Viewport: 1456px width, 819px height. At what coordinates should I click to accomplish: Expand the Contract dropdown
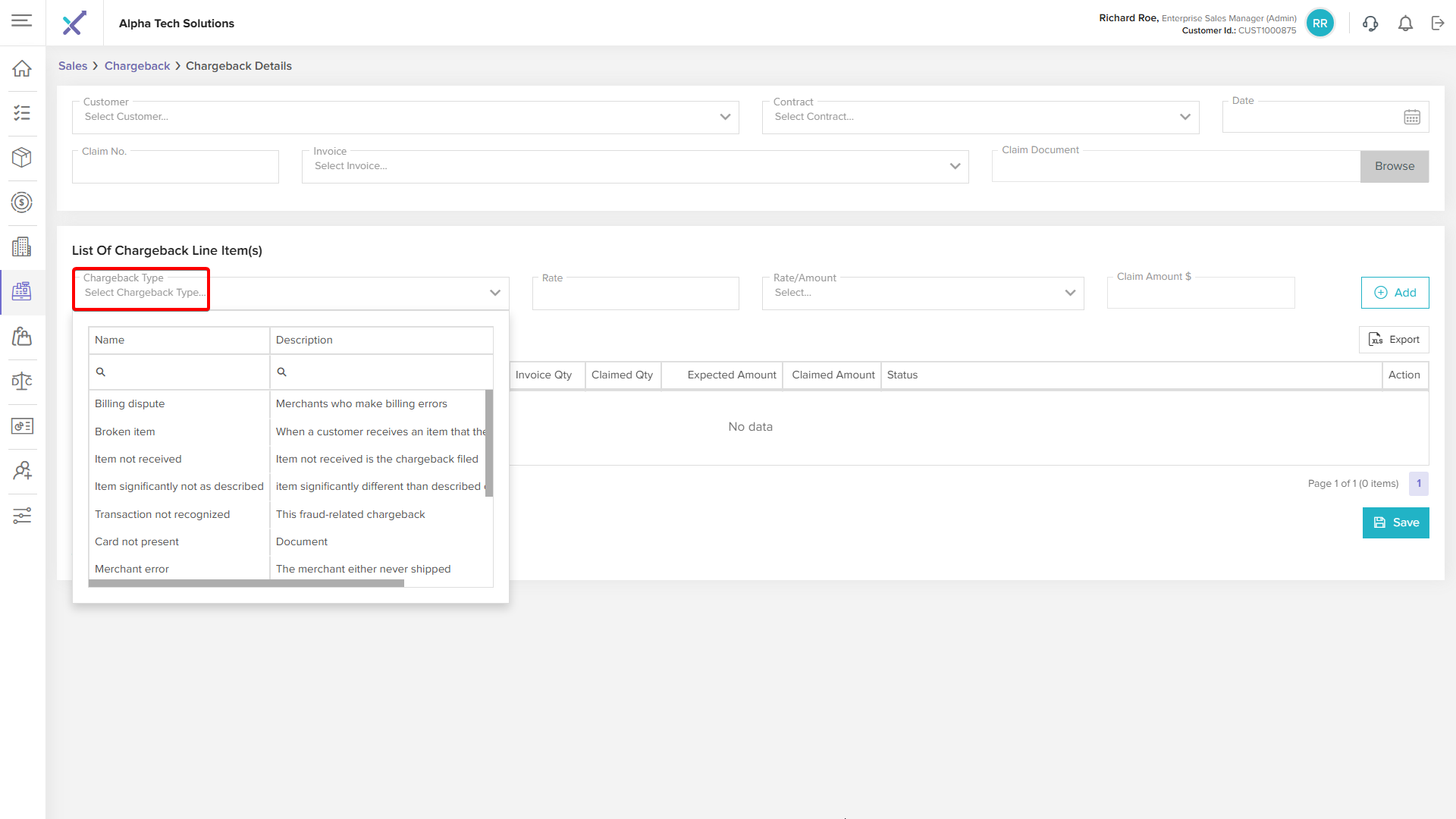click(x=1185, y=117)
